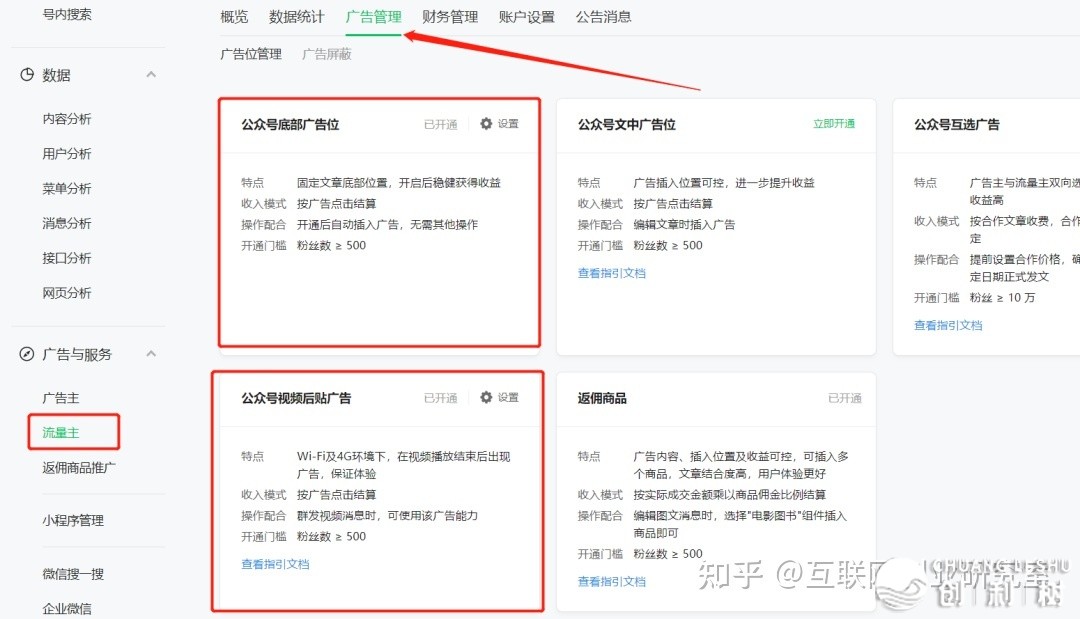Click 设置 on 公众号底部广告位 card
This screenshot has height=619, width=1080.
508,123
